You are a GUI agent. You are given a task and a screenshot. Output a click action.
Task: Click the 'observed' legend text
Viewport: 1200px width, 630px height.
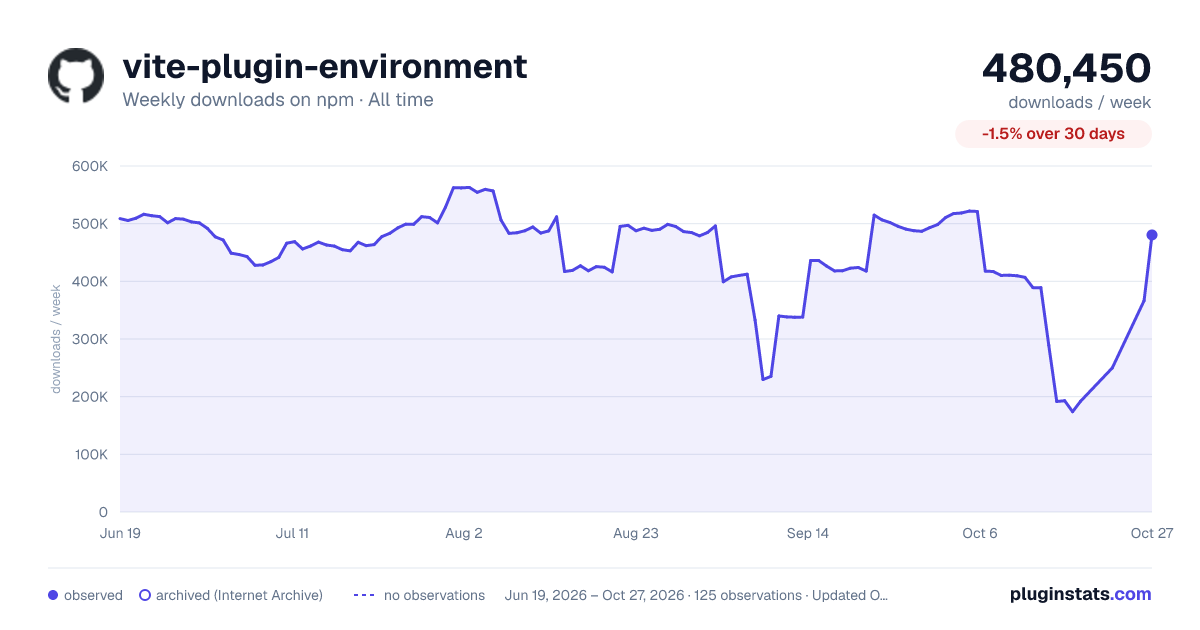pos(93,595)
